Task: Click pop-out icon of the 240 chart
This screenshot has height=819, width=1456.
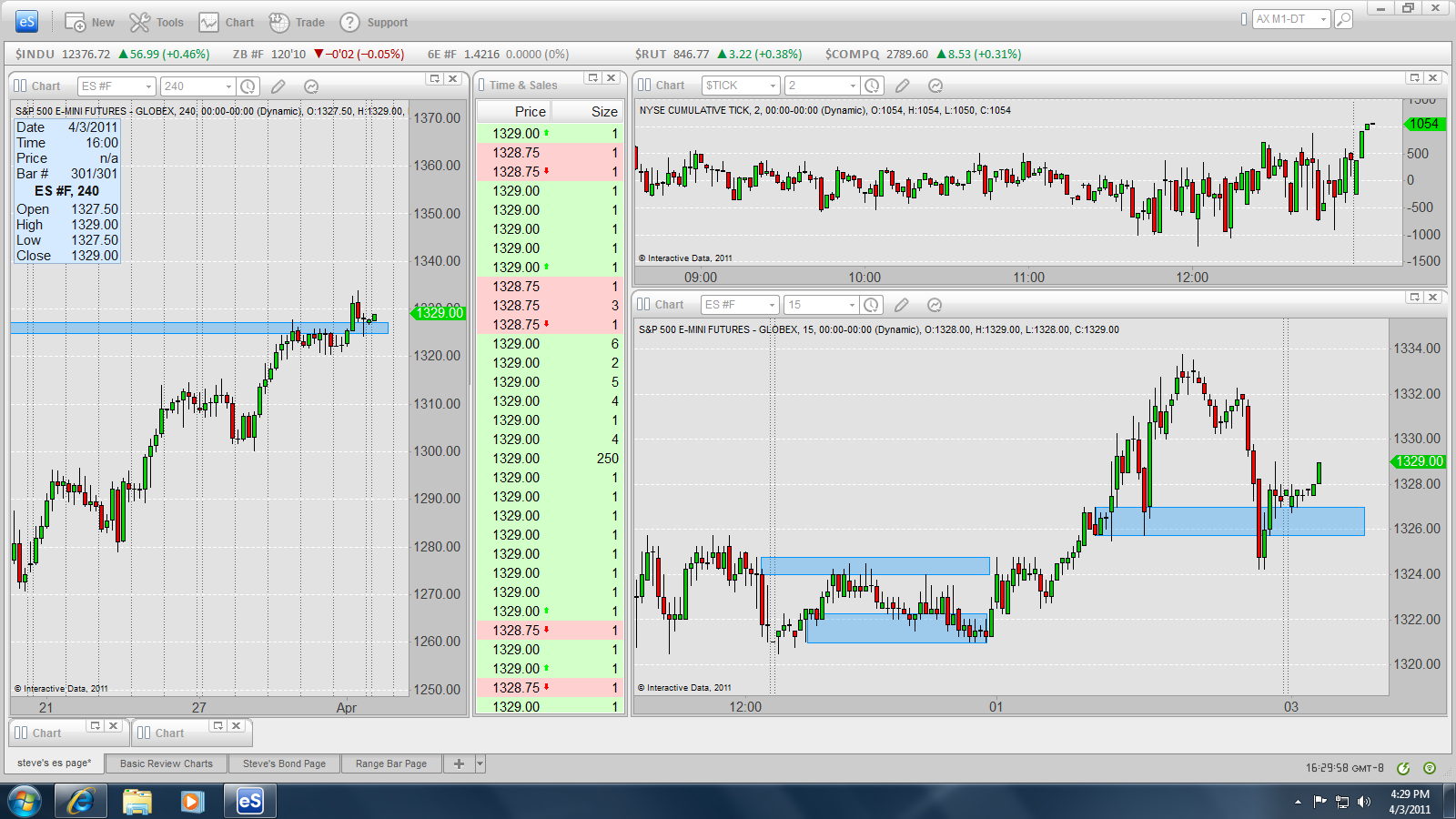Action: click(434, 79)
